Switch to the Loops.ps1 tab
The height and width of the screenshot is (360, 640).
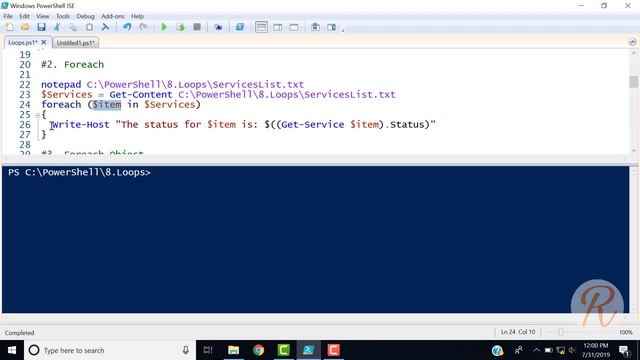pyautogui.click(x=22, y=42)
